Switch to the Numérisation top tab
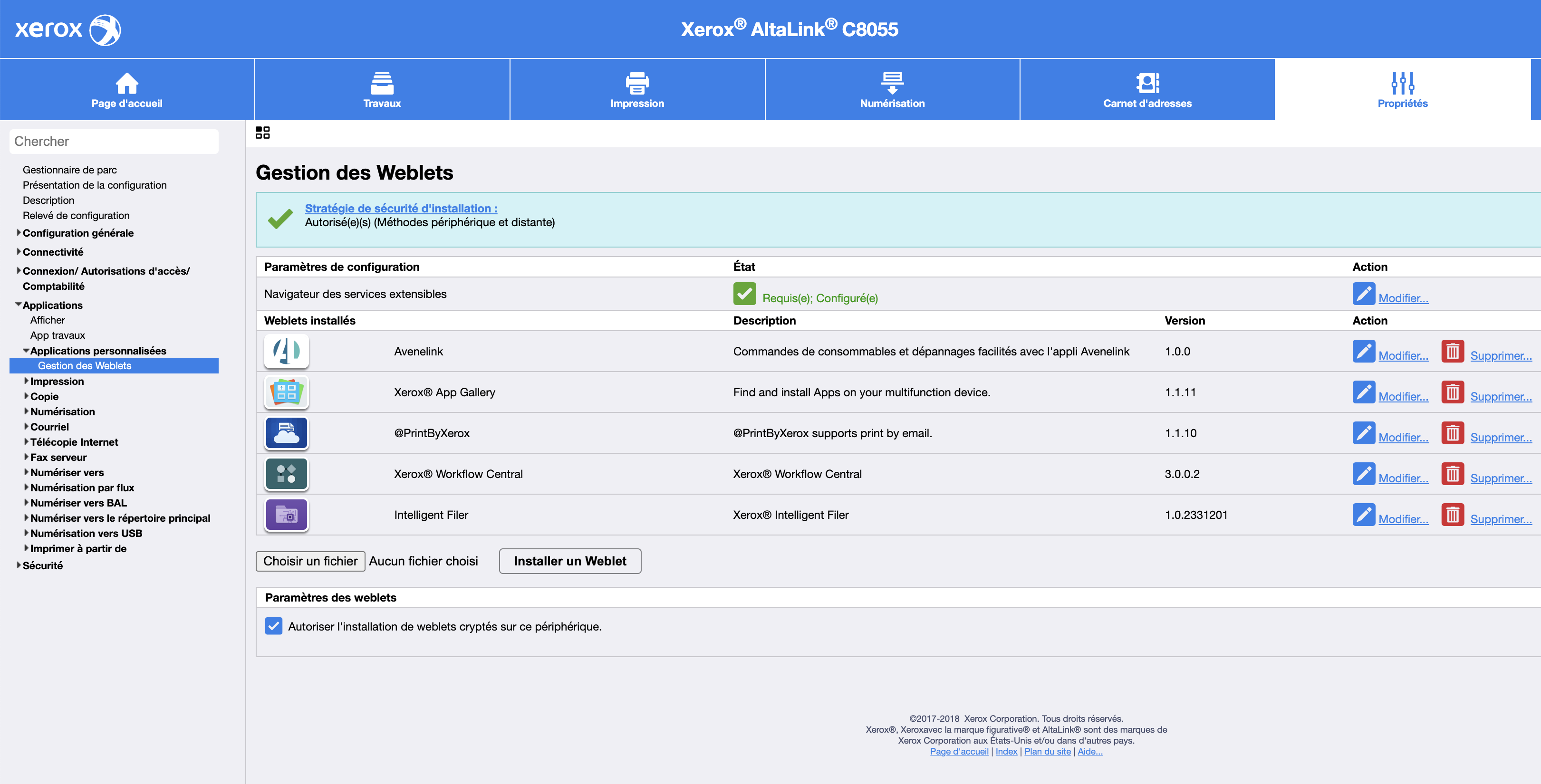This screenshot has height=784, width=1541. 892,89
